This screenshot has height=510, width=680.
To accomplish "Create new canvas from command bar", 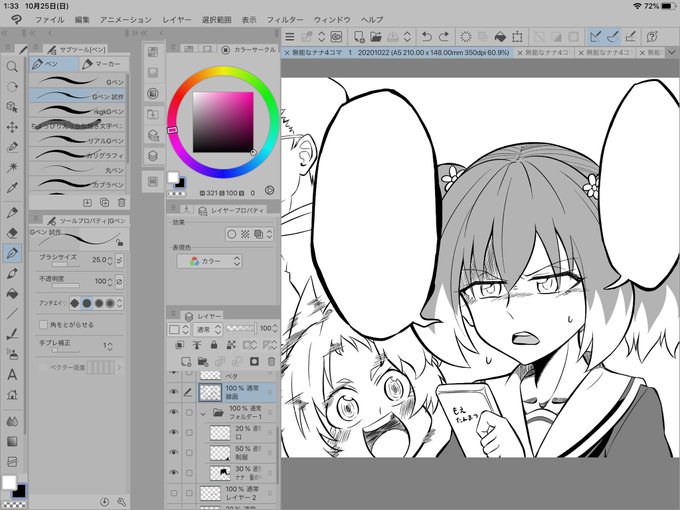I will 359,37.
